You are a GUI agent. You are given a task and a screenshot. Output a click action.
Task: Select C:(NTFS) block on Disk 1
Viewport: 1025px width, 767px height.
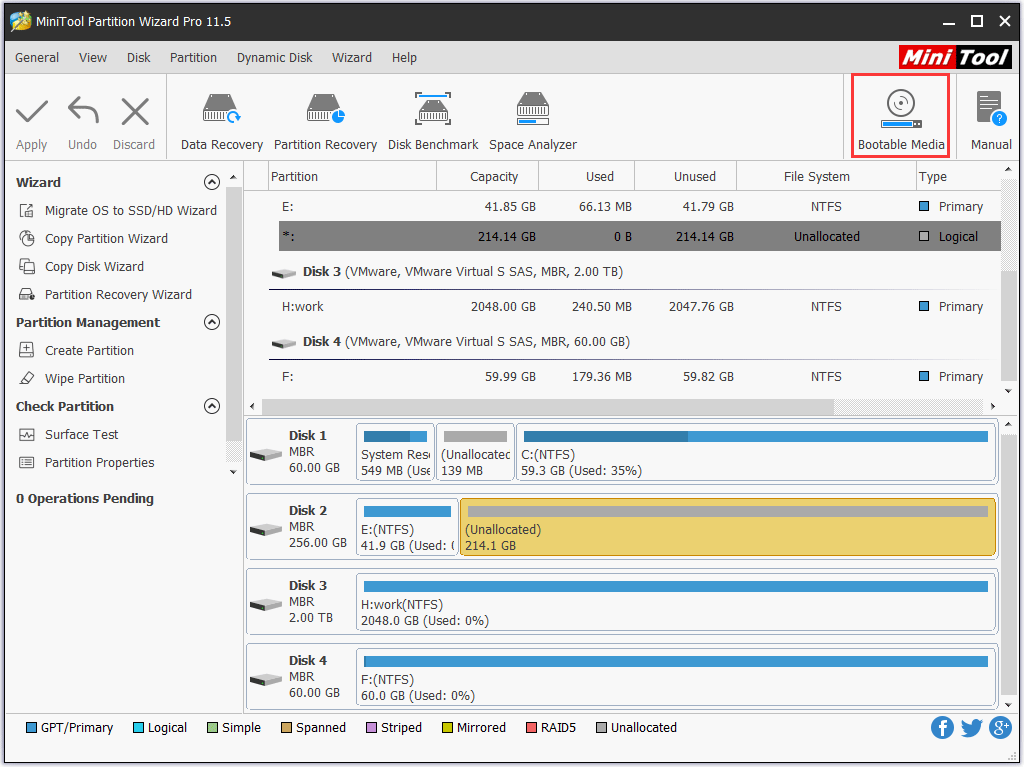click(756, 452)
